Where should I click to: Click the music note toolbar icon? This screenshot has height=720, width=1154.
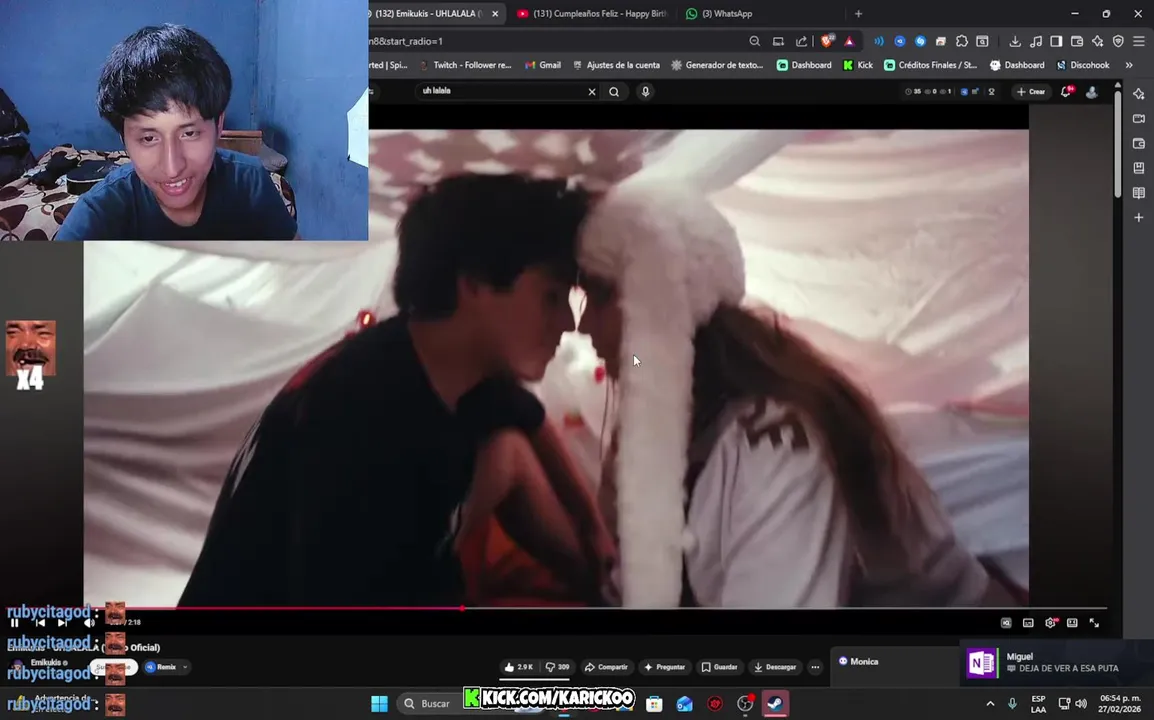(1036, 41)
